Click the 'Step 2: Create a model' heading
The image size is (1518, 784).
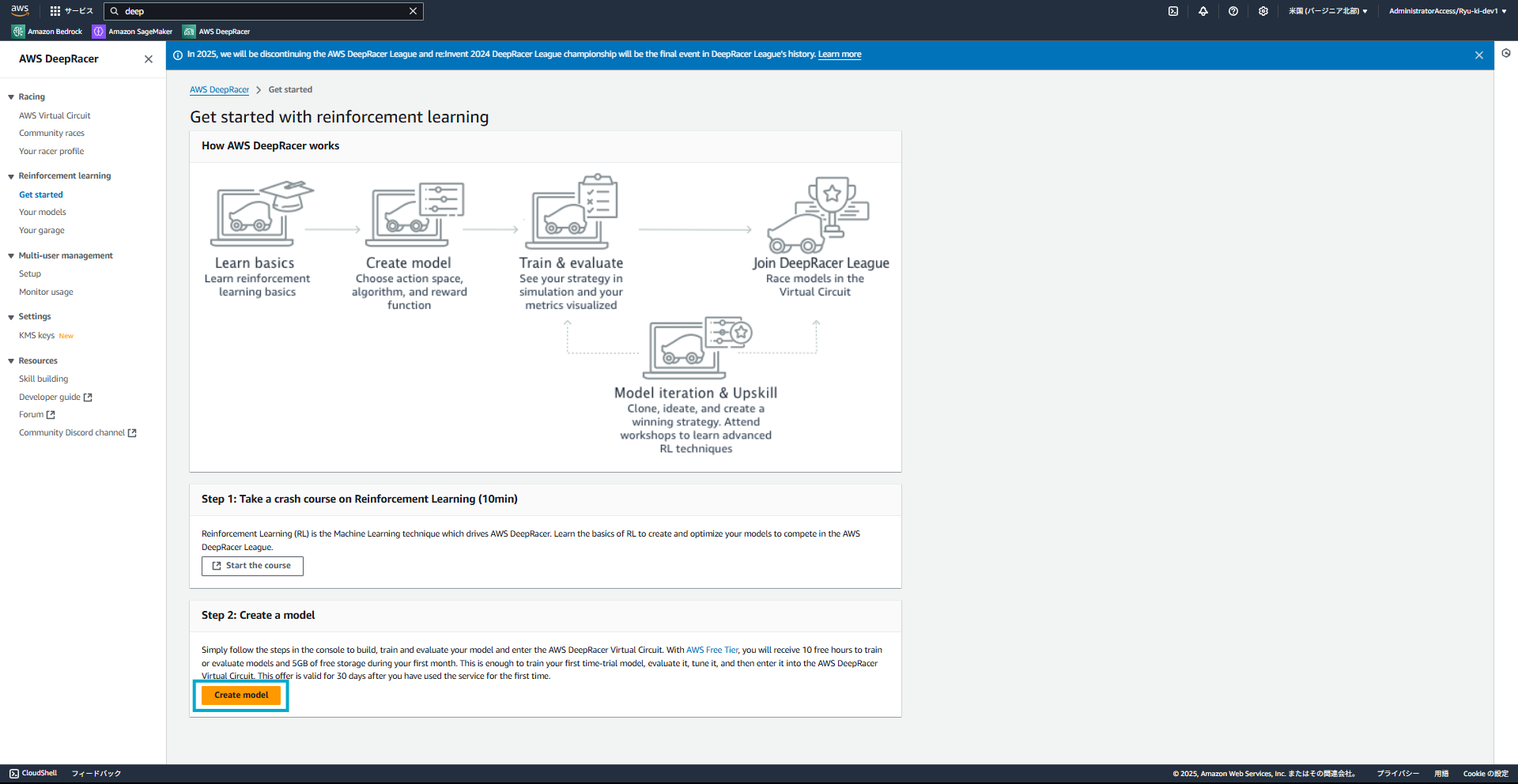[258, 616]
